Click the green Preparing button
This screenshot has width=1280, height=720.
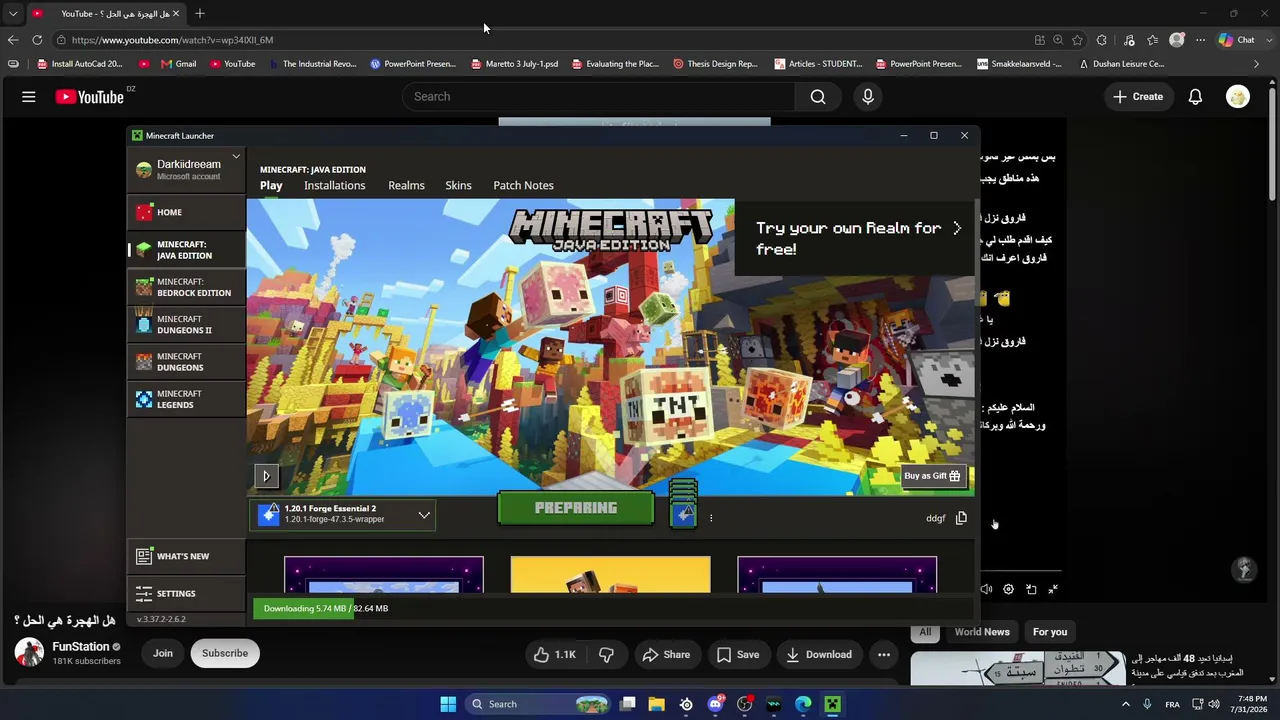[x=576, y=508]
